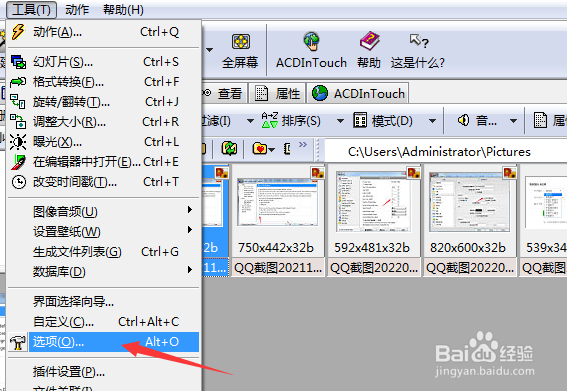This screenshot has height=391, width=567.
Task: Click the green refresh folder icon
Action: tap(229, 148)
